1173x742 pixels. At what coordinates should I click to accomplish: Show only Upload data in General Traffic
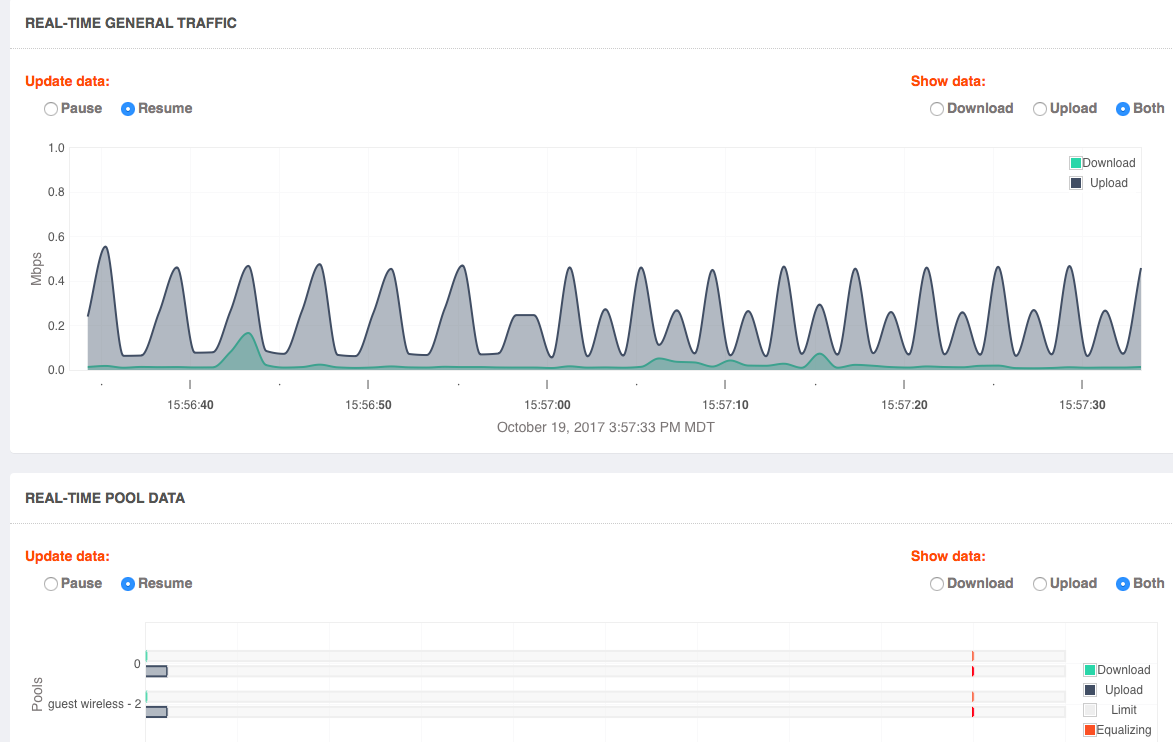(1040, 109)
